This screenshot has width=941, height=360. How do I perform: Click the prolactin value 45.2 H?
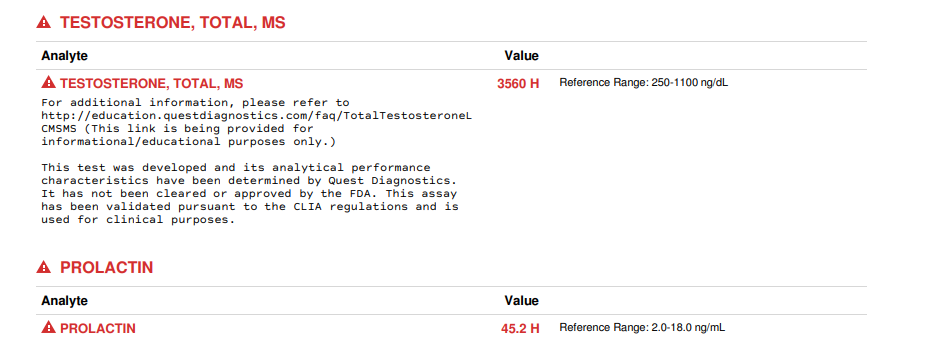point(520,329)
